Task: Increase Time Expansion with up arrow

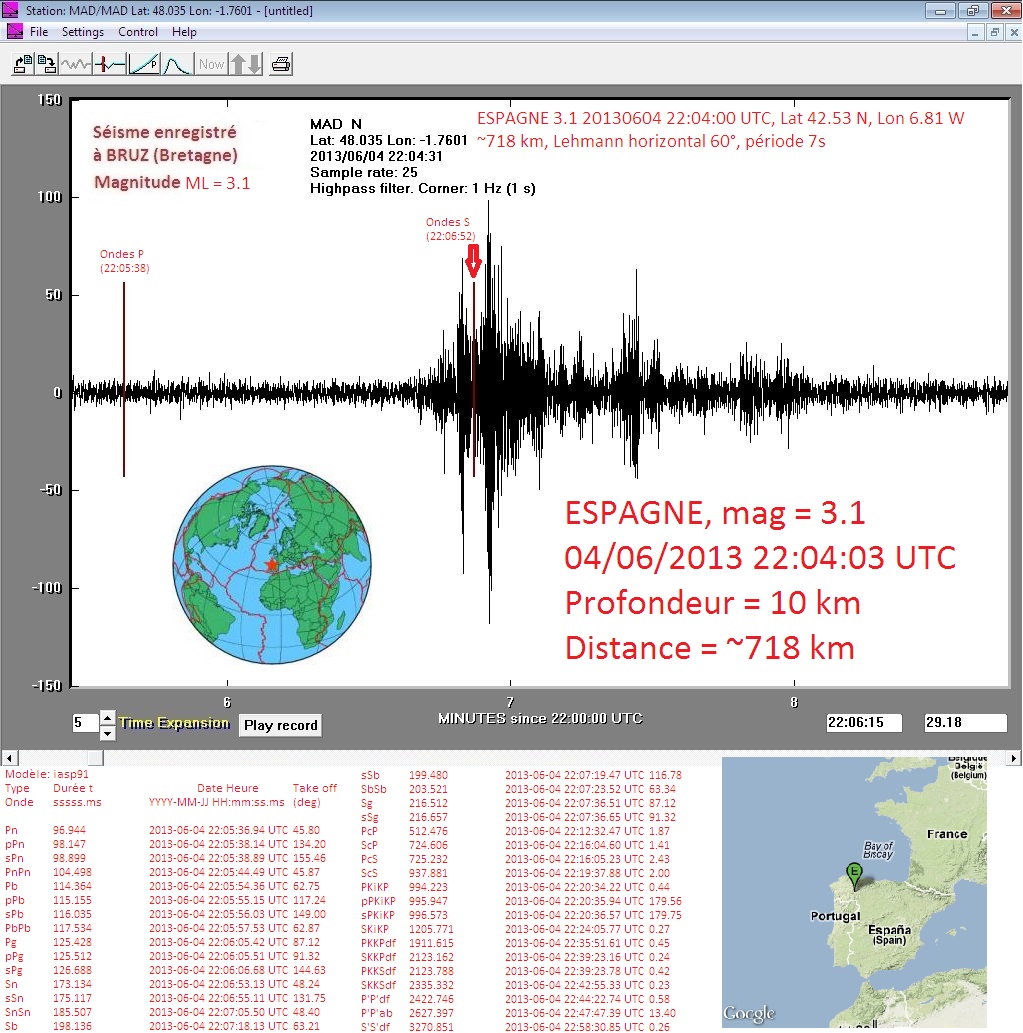Action: [107, 716]
